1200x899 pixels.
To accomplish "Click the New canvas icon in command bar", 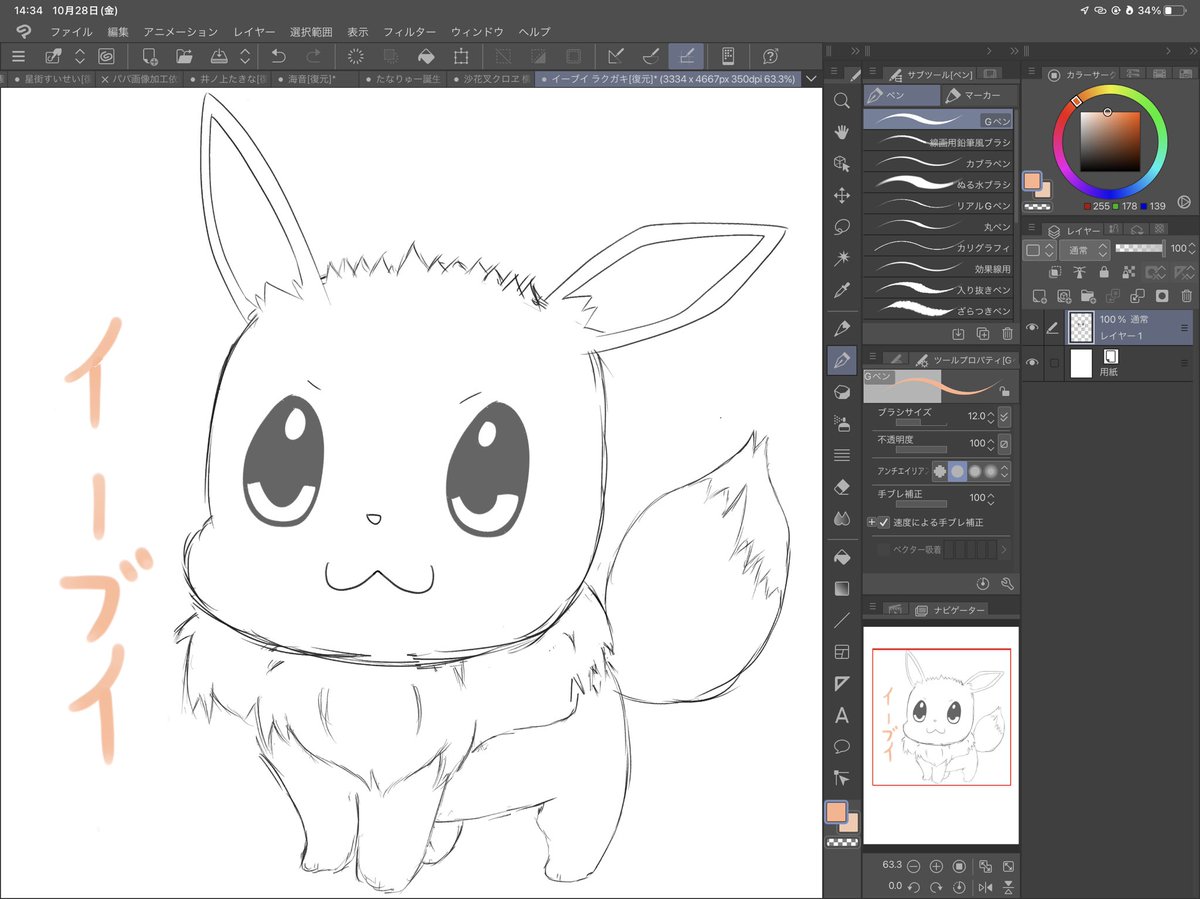I will pyautogui.click(x=150, y=56).
